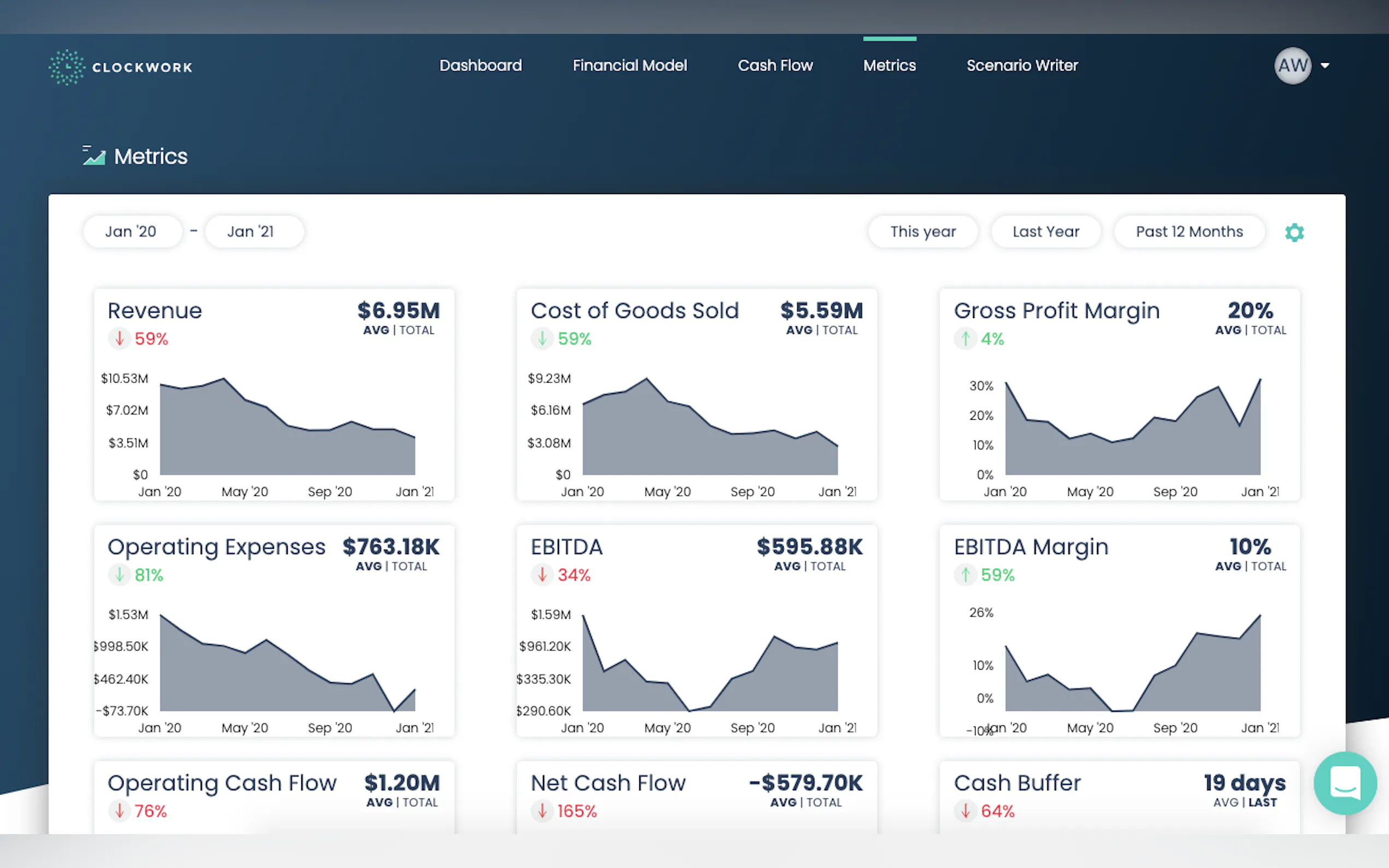
Task: Click EBITDA's red down-arrow trend icon
Action: click(x=541, y=574)
